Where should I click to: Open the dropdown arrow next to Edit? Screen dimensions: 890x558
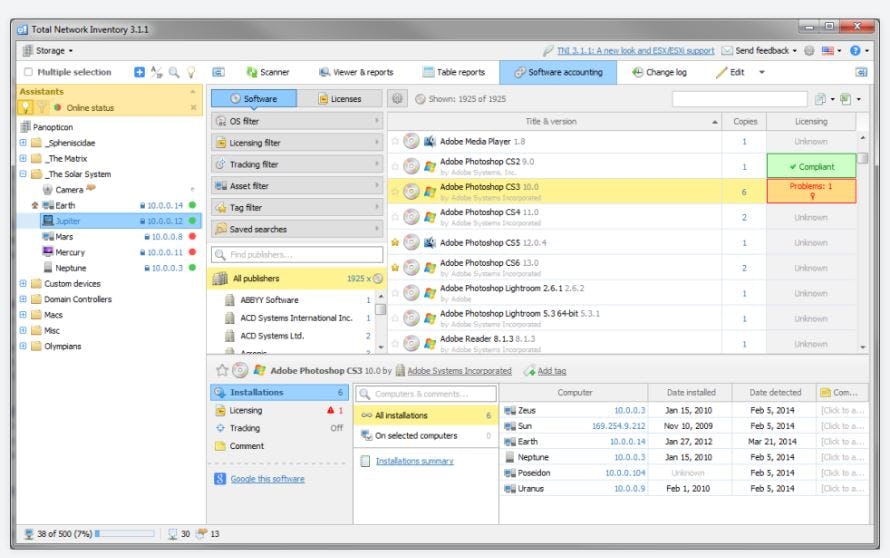tap(762, 72)
